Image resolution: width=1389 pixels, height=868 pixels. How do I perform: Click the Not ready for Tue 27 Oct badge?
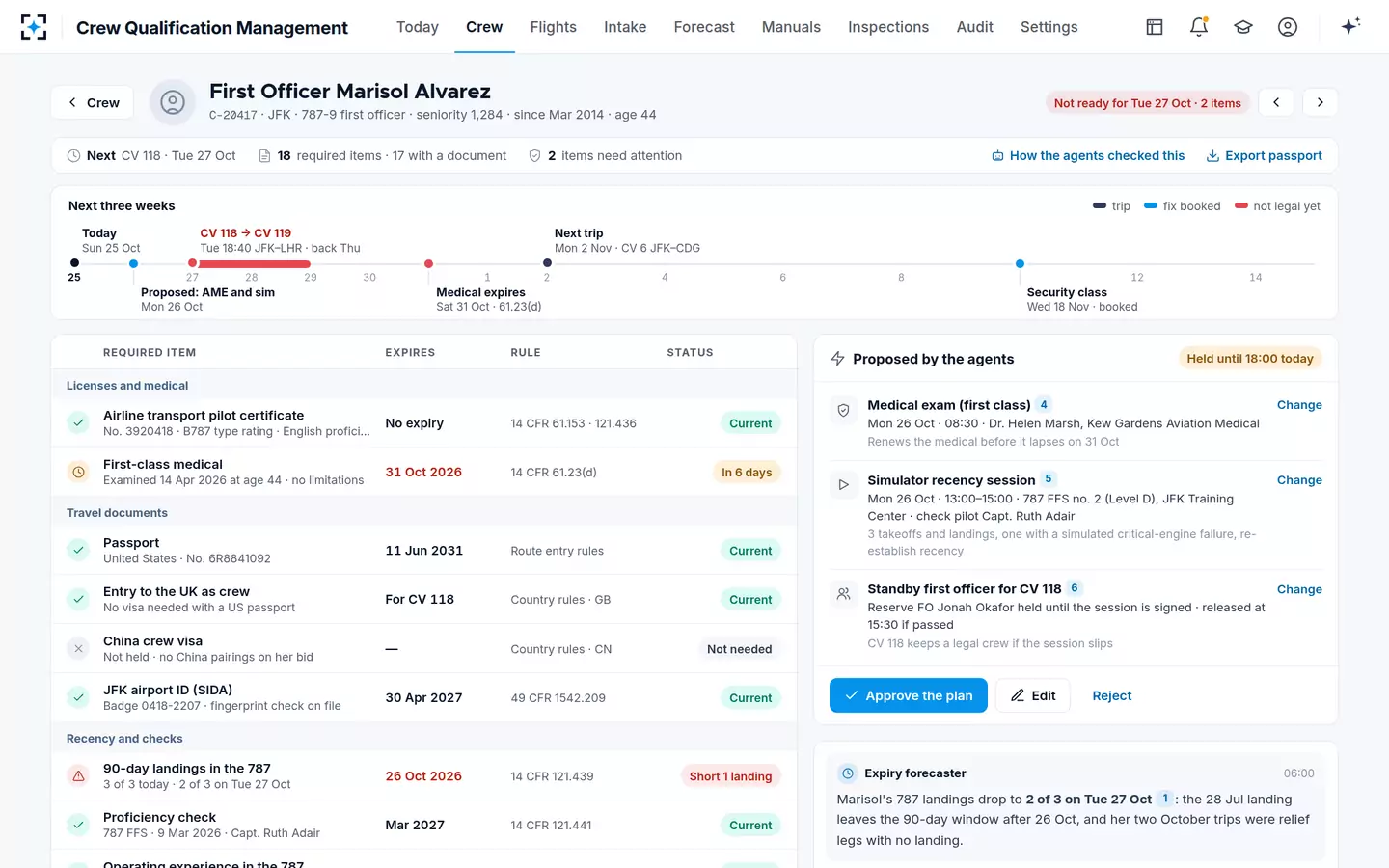tap(1148, 103)
